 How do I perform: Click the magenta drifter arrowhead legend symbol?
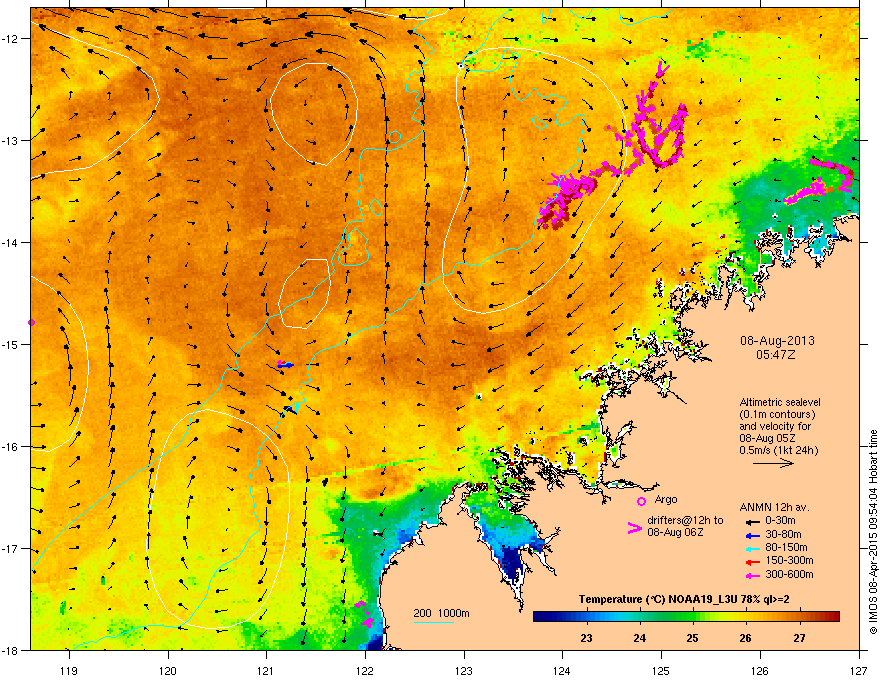635,527
